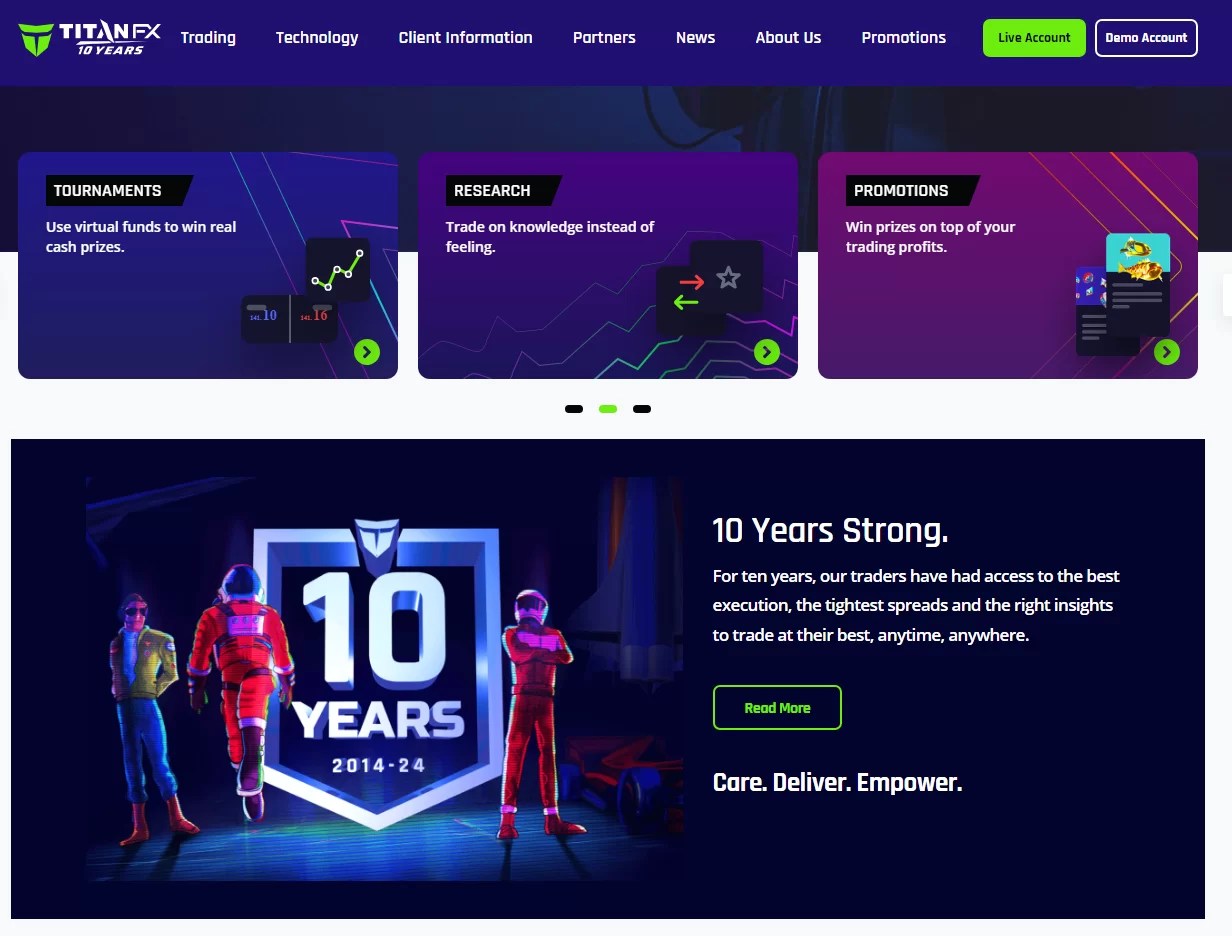Open the Partners menu item
Screen dimensions: 1232x936
(x=604, y=37)
